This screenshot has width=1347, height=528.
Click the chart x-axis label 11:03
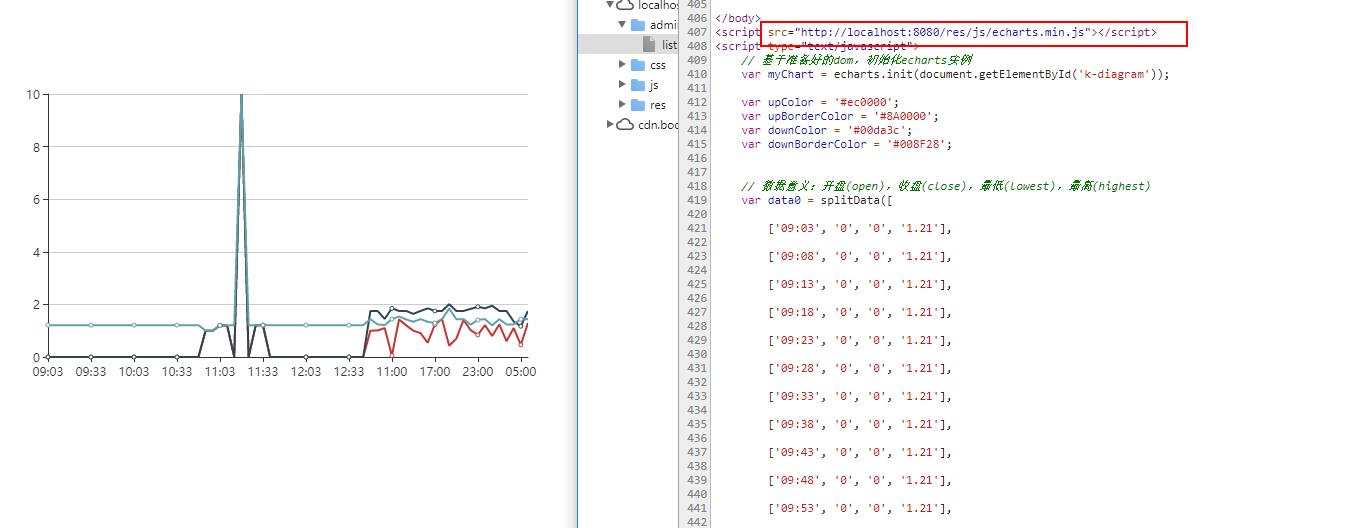pos(220,371)
